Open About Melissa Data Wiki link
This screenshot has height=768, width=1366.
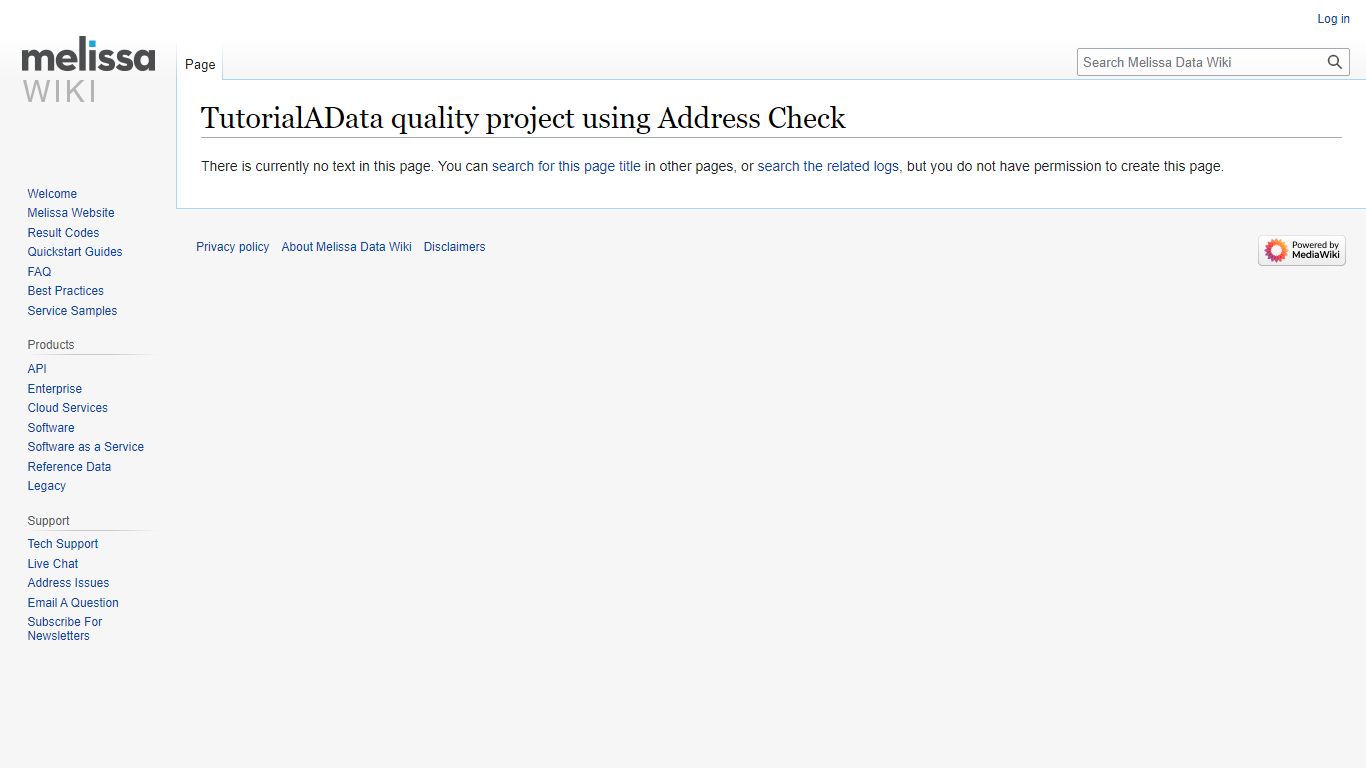(346, 247)
